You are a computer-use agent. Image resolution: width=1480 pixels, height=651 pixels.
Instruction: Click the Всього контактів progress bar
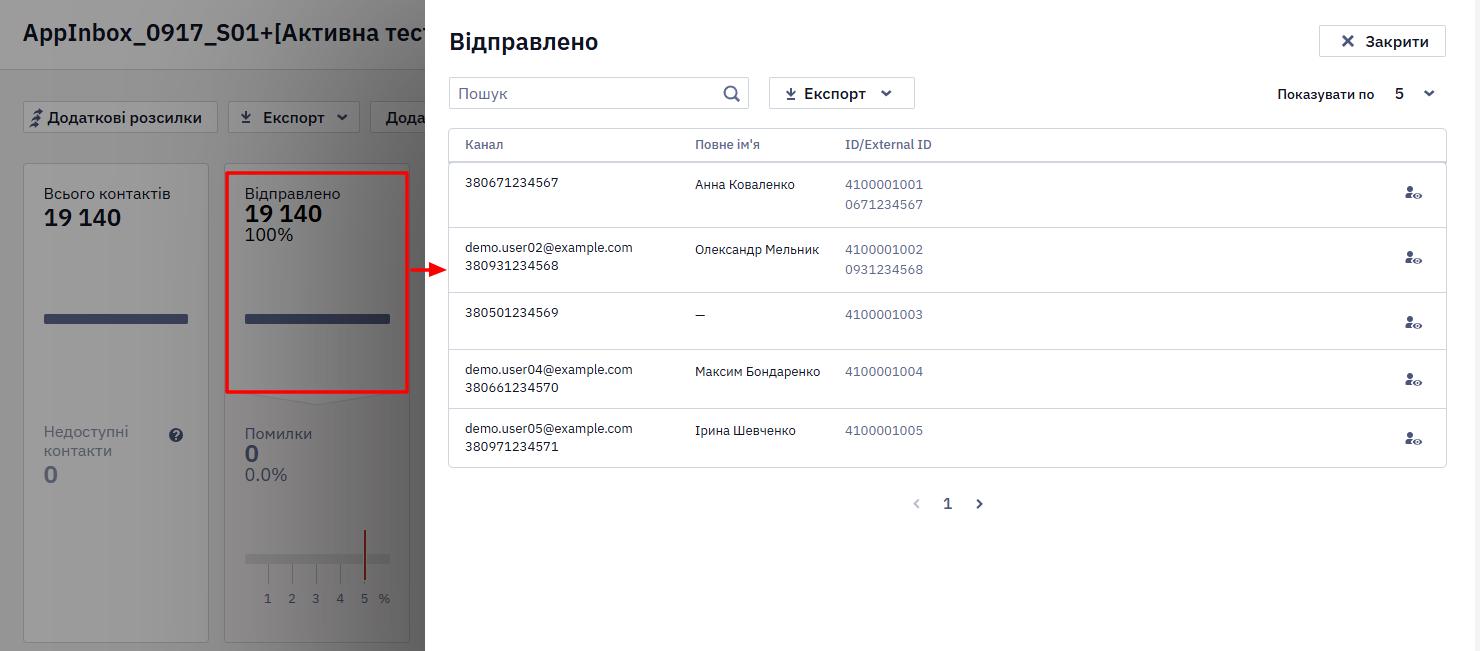116,319
